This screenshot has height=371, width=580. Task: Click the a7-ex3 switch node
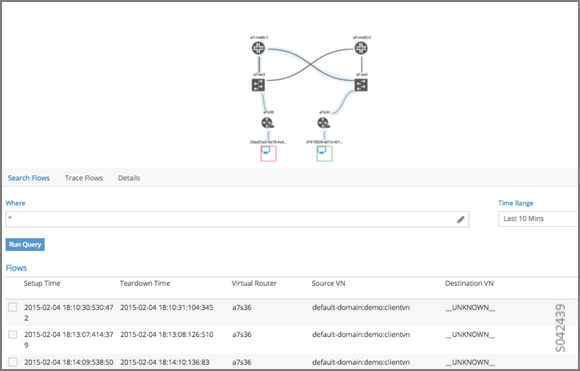pos(258,85)
